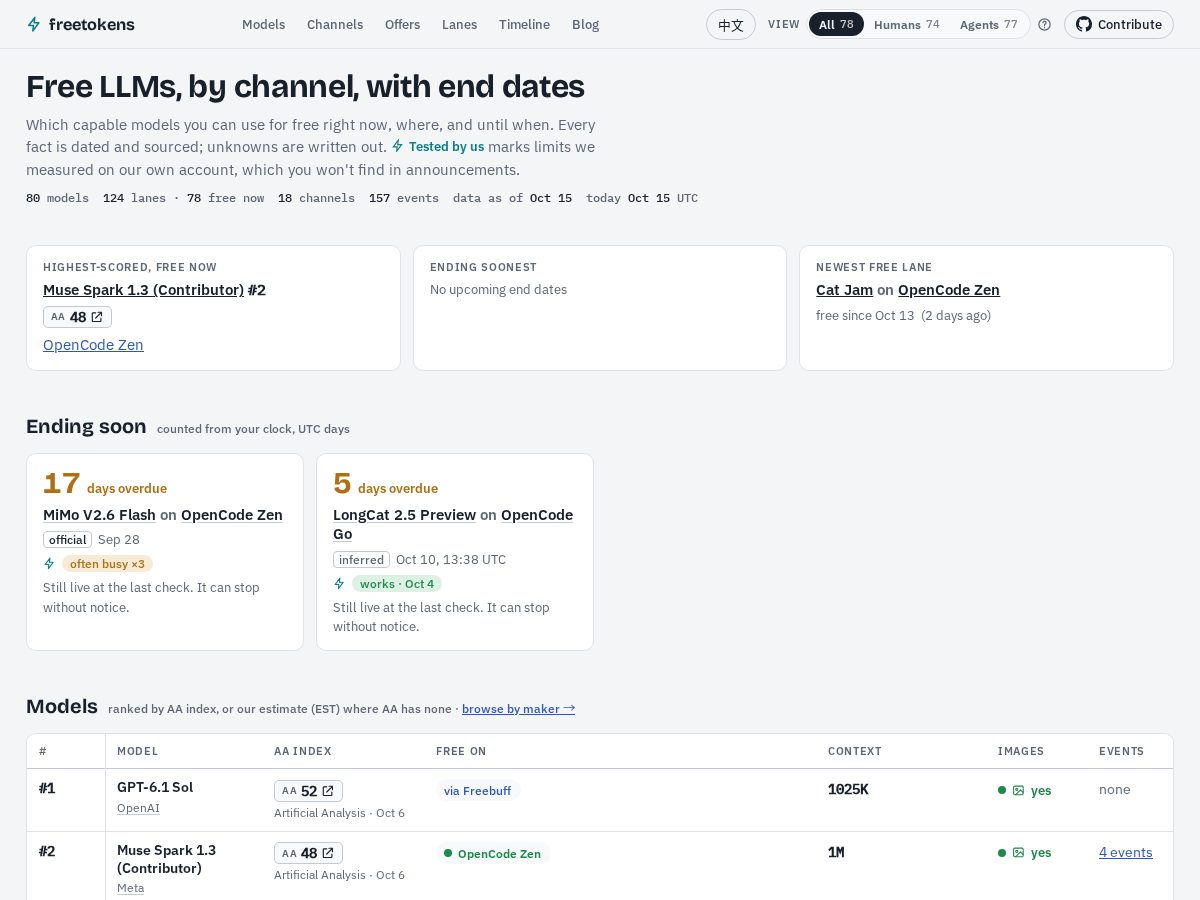Open external link icon on Muse Spark AA 48 card badge
Viewport: 1200px width, 900px height.
[x=97, y=317]
